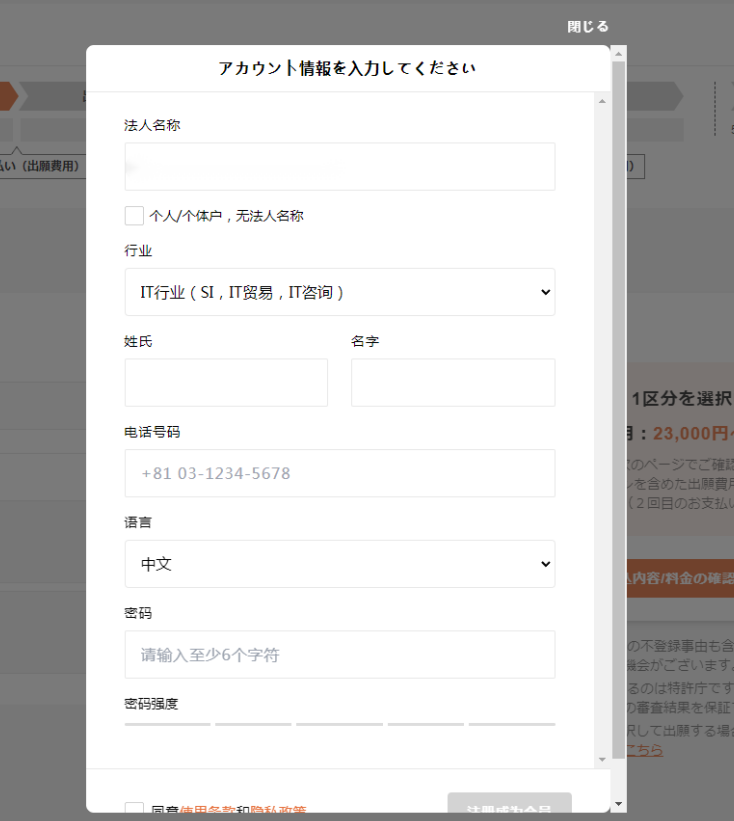Expand the 语言 dropdown showing 中文

tap(339, 564)
